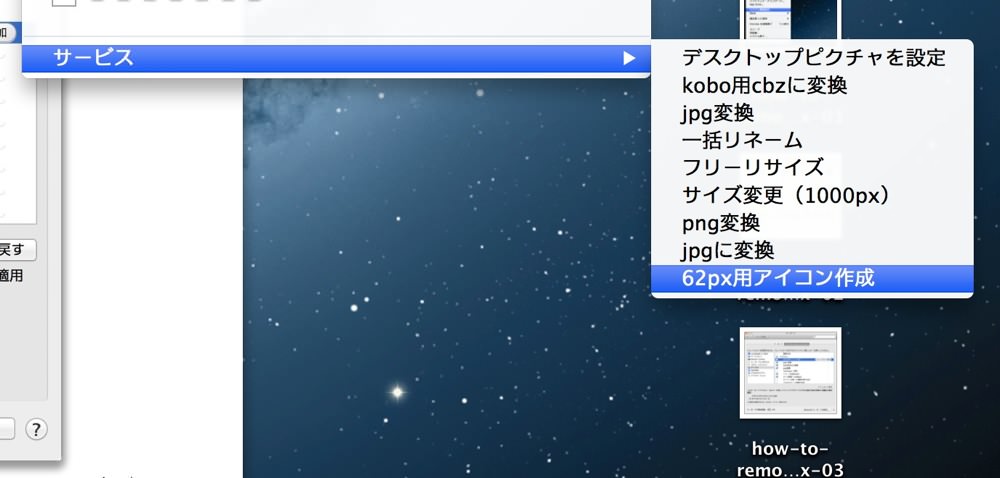Image resolution: width=1000 pixels, height=478 pixels.
Task: Click the how-to-remo…x-03 file name
Action: coord(790,460)
